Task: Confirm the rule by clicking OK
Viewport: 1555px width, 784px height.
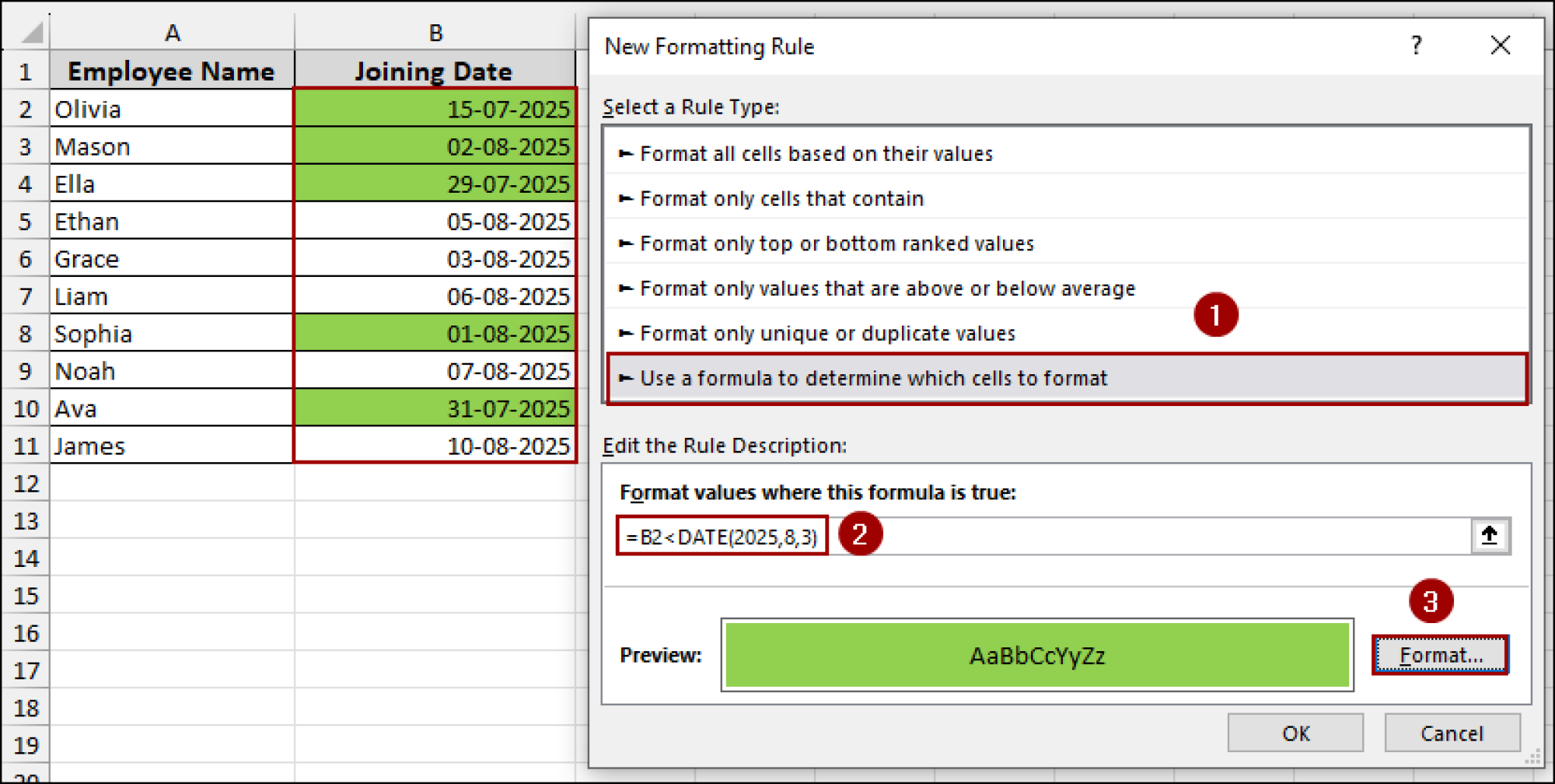Action: coord(1295,732)
